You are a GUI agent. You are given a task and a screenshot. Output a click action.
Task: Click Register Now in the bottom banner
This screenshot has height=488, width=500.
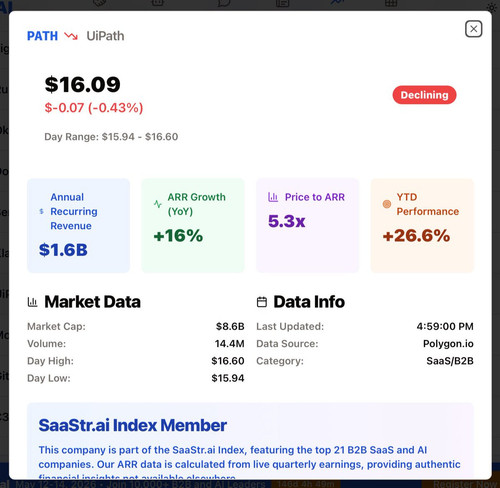(465, 484)
